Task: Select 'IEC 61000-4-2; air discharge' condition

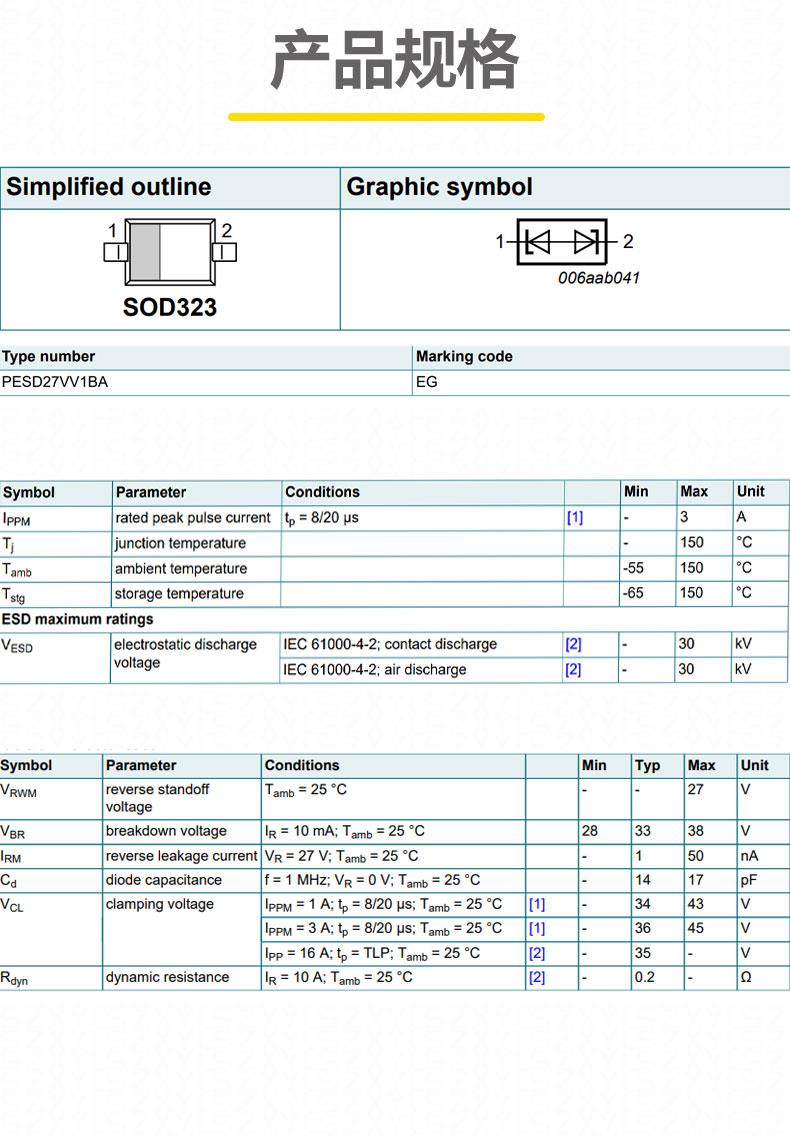Action: (x=375, y=669)
